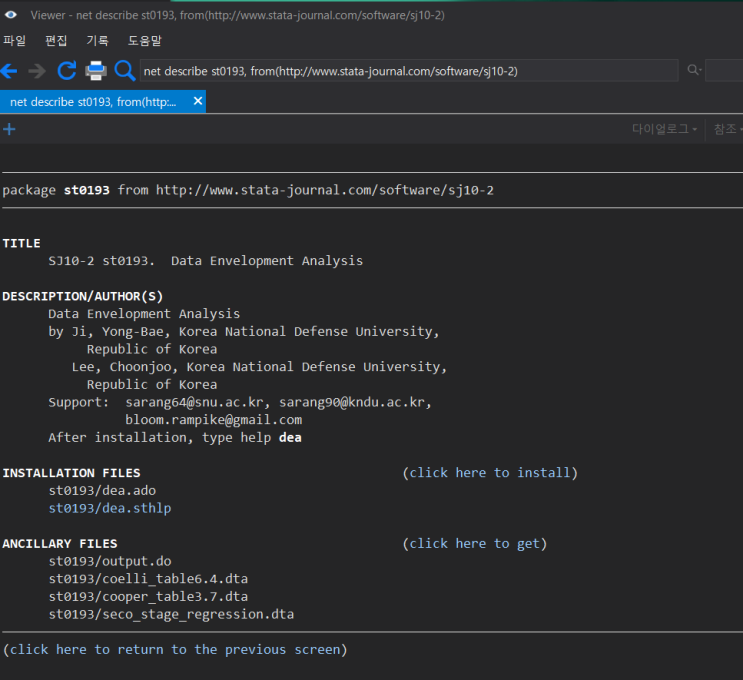This screenshot has width=743, height=680.
Task: Click the forward navigation arrow
Action: tap(38, 70)
